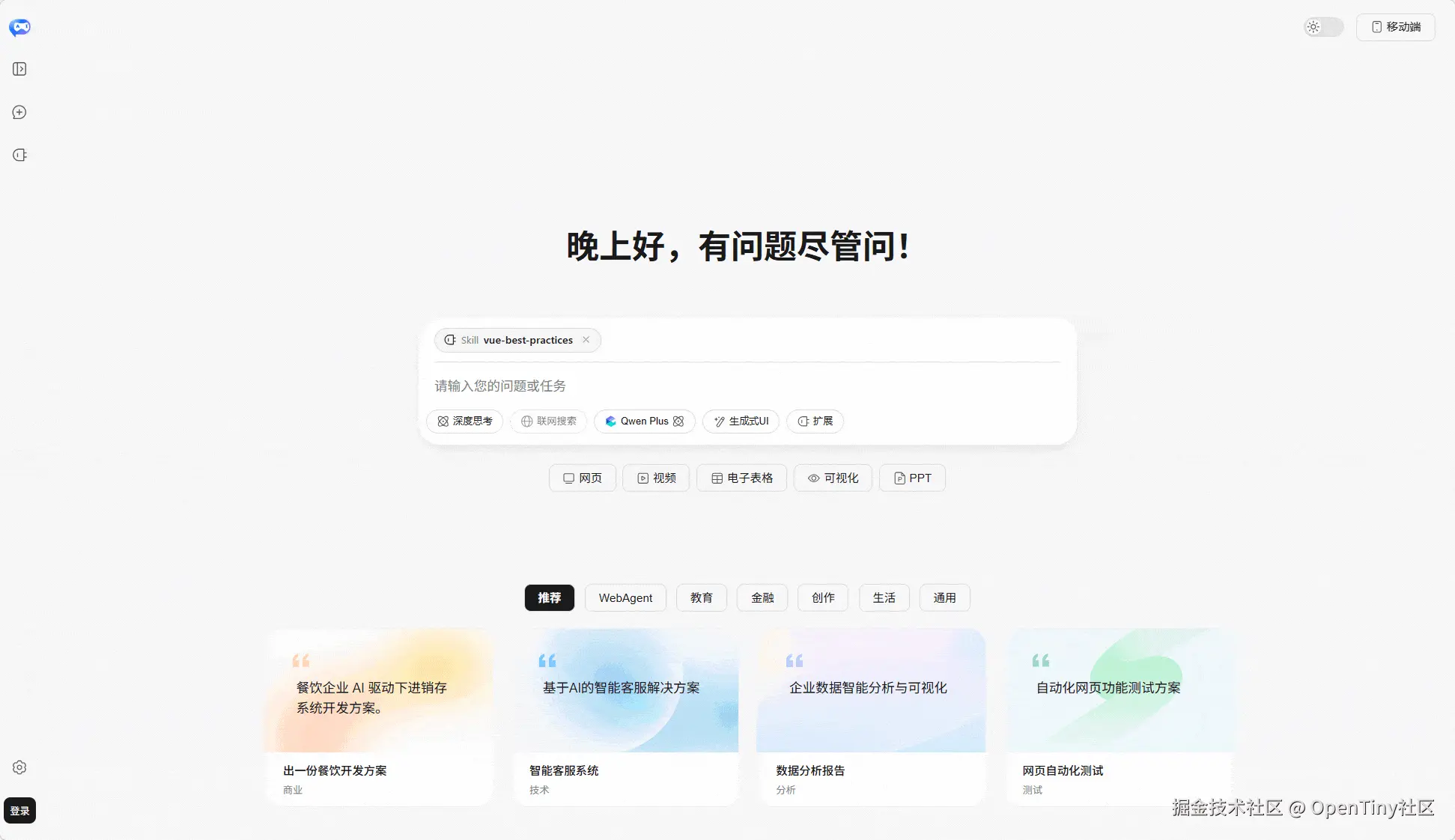Enable 深度思考 deep thinking mode
The width and height of the screenshot is (1455, 840).
465,421
